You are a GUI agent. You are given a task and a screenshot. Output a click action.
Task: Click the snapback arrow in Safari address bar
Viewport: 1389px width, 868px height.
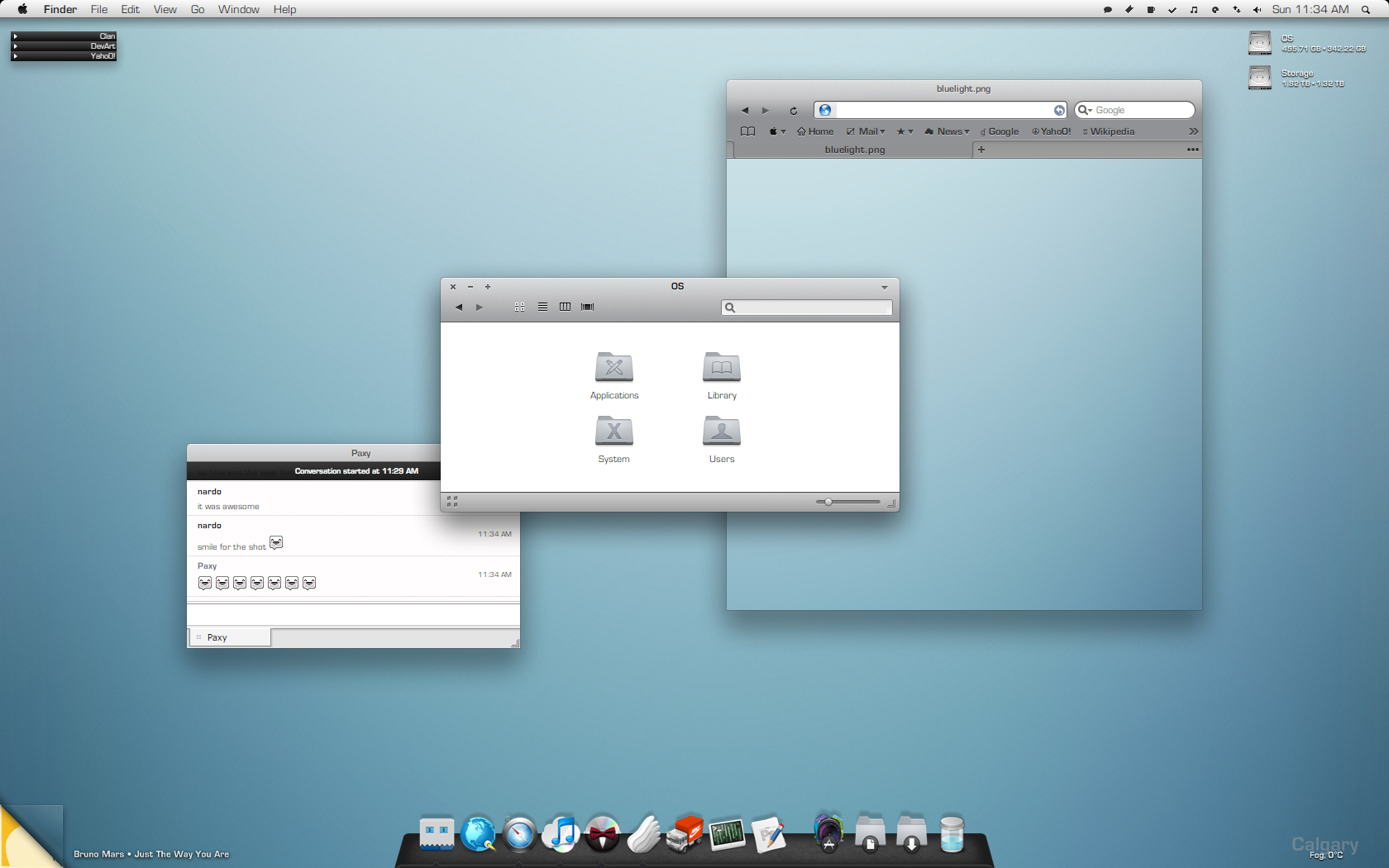pos(1059,111)
